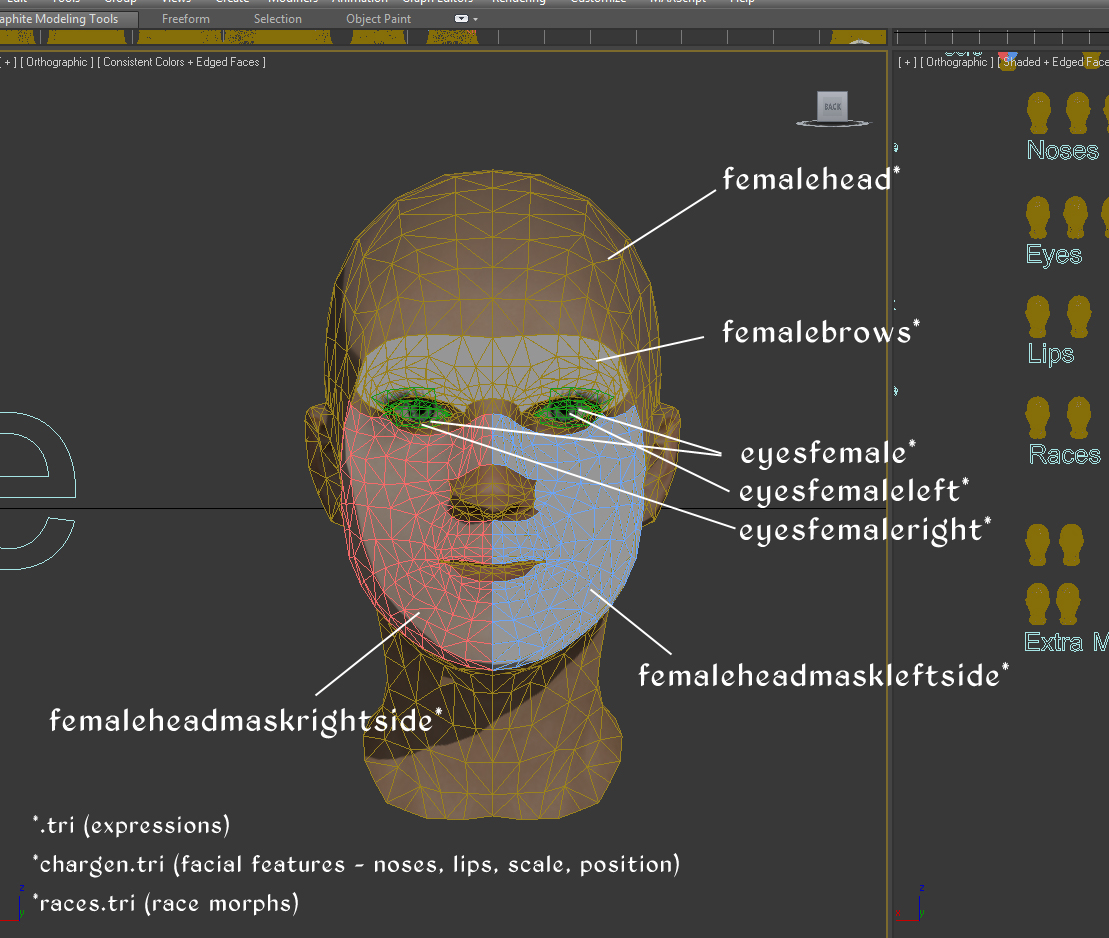
Task: Open the [ + ] menu in the right viewport
Action: (x=907, y=62)
